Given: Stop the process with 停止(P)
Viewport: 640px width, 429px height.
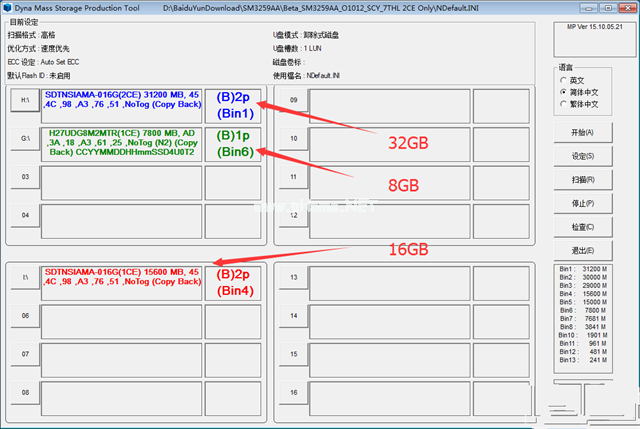Looking at the screenshot, I should click(x=582, y=203).
